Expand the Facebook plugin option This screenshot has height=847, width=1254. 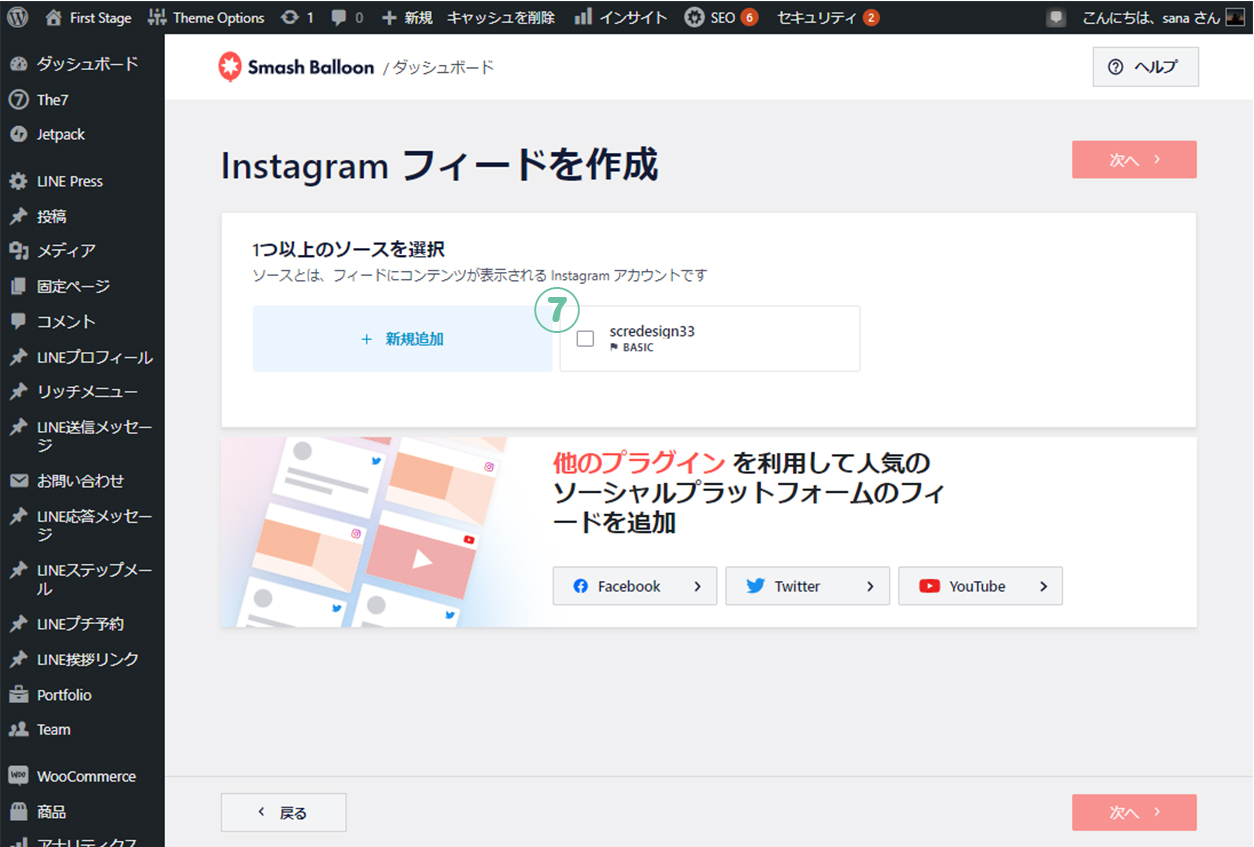[x=634, y=586]
